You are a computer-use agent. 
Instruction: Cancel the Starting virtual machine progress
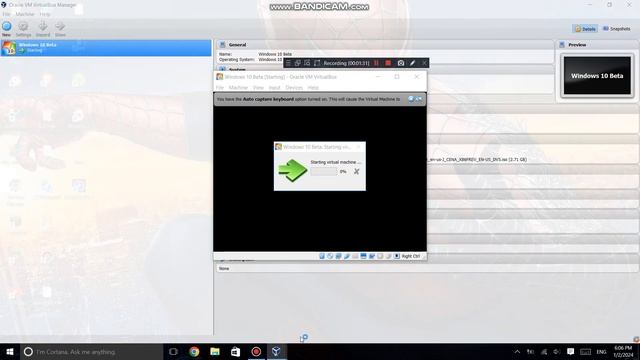[x=356, y=171]
